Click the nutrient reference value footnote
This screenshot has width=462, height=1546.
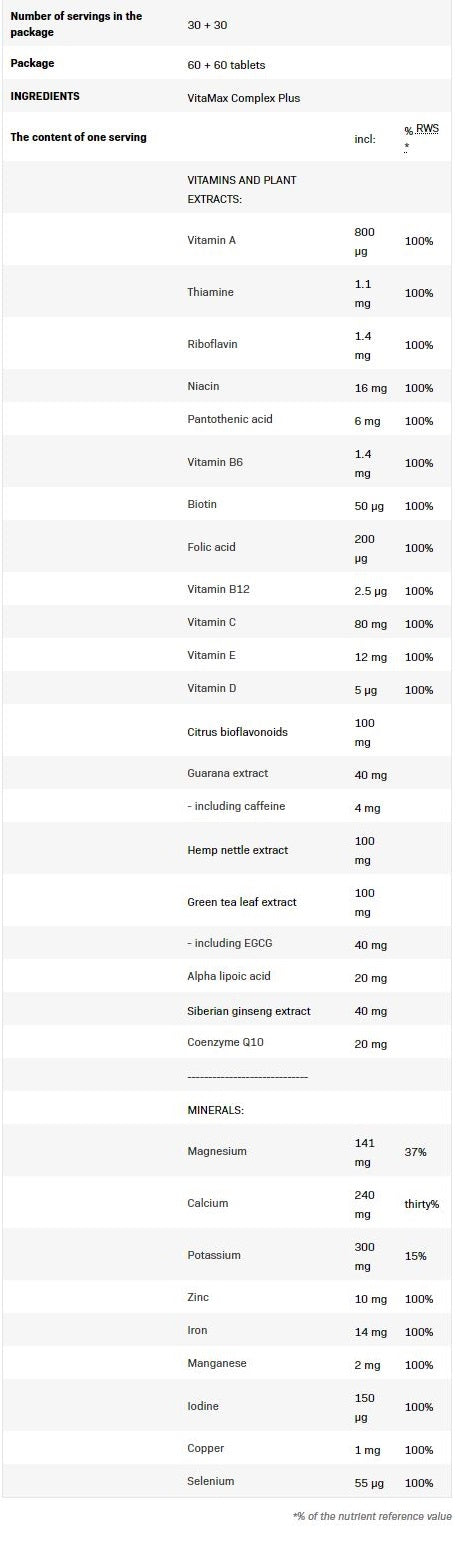point(372,1516)
